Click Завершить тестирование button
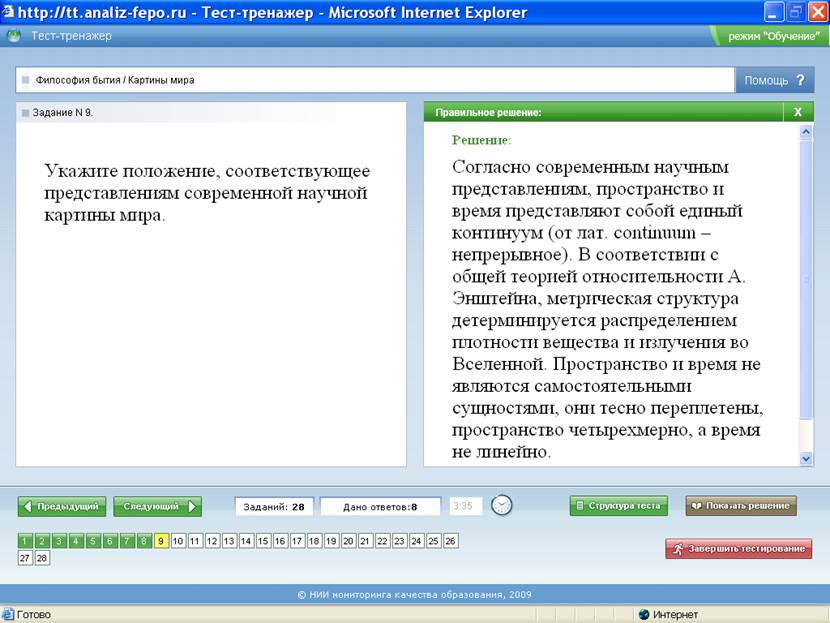Image resolution: width=830 pixels, height=623 pixels. click(738, 549)
